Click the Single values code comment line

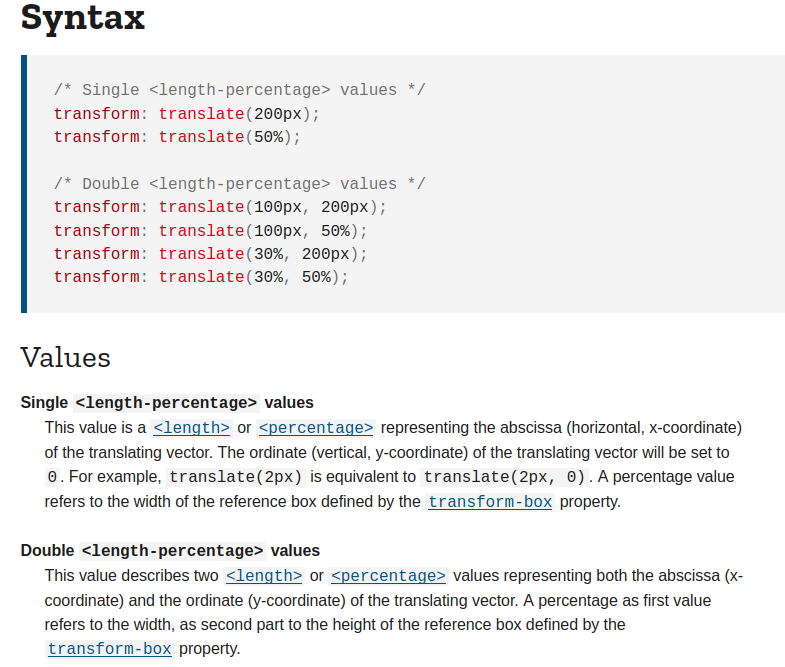pyautogui.click(x=240, y=90)
